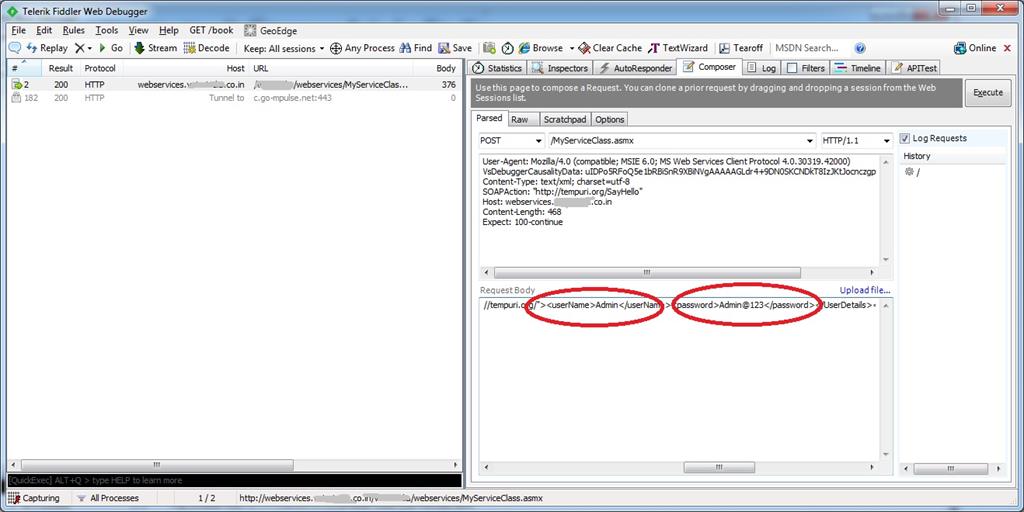This screenshot has height=512, width=1024.
Task: Switch to the Filters tab
Action: click(805, 68)
